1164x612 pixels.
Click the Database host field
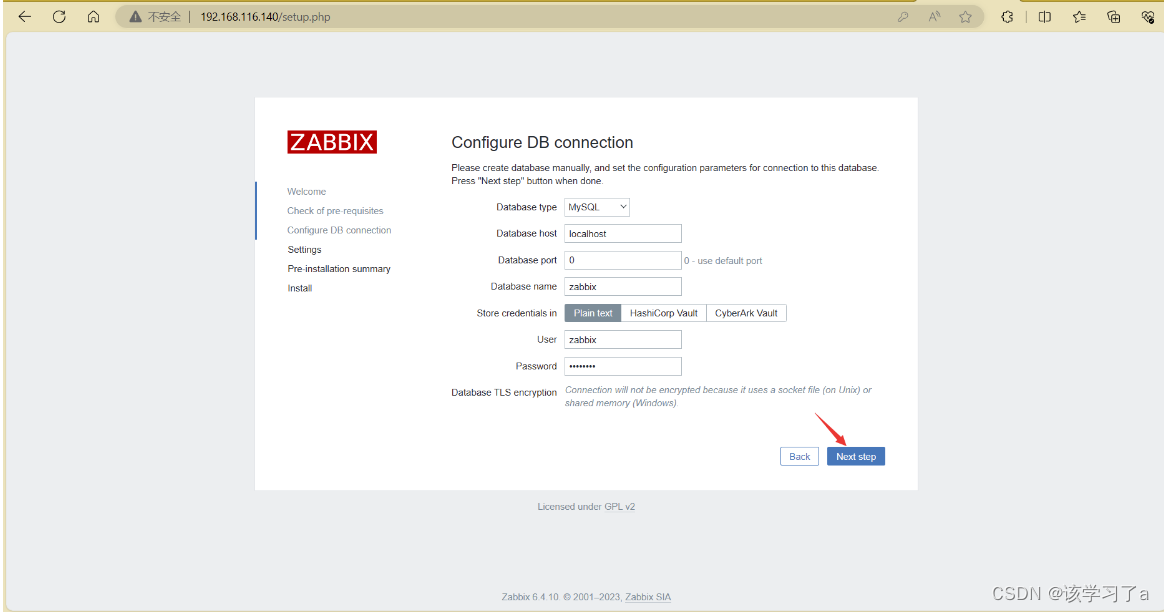[x=623, y=233]
